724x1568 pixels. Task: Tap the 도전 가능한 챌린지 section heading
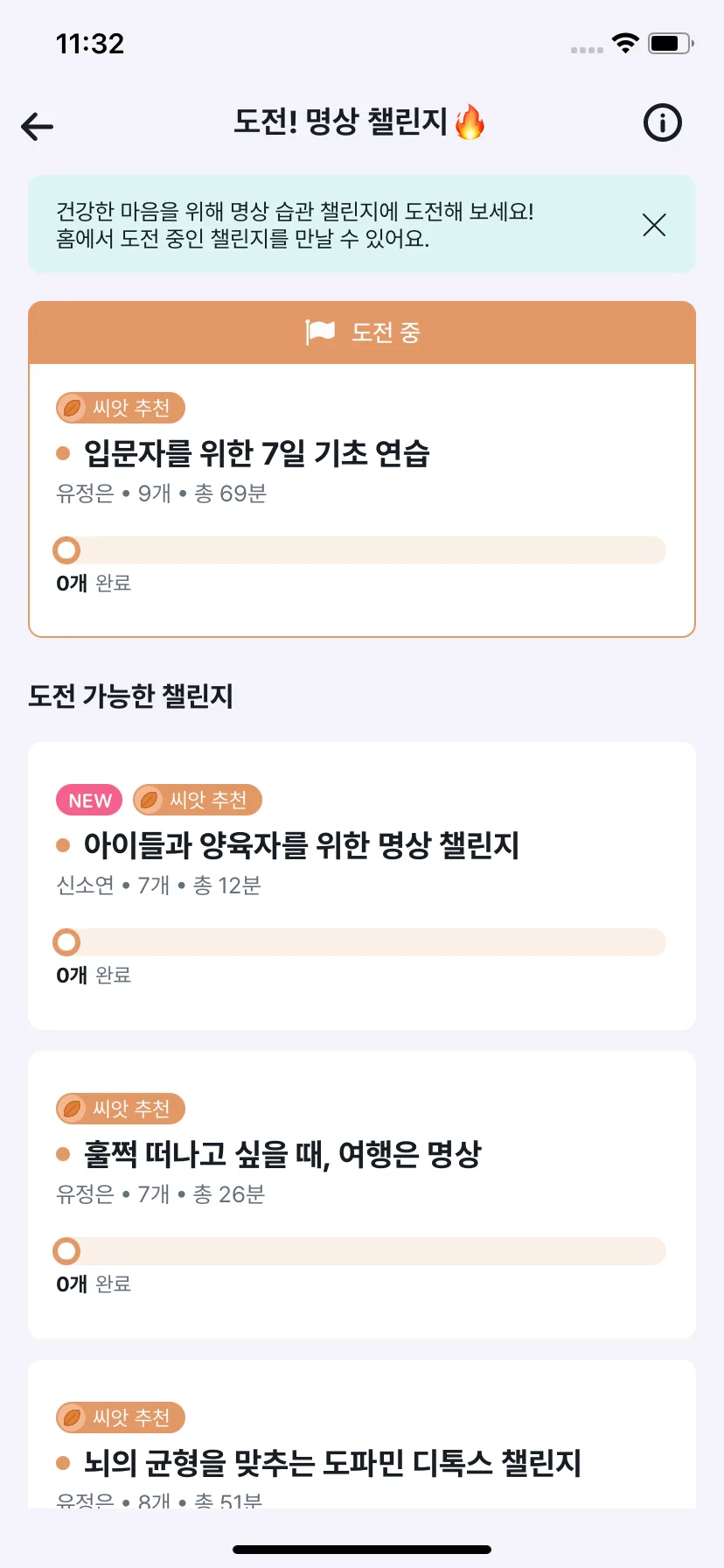point(130,696)
